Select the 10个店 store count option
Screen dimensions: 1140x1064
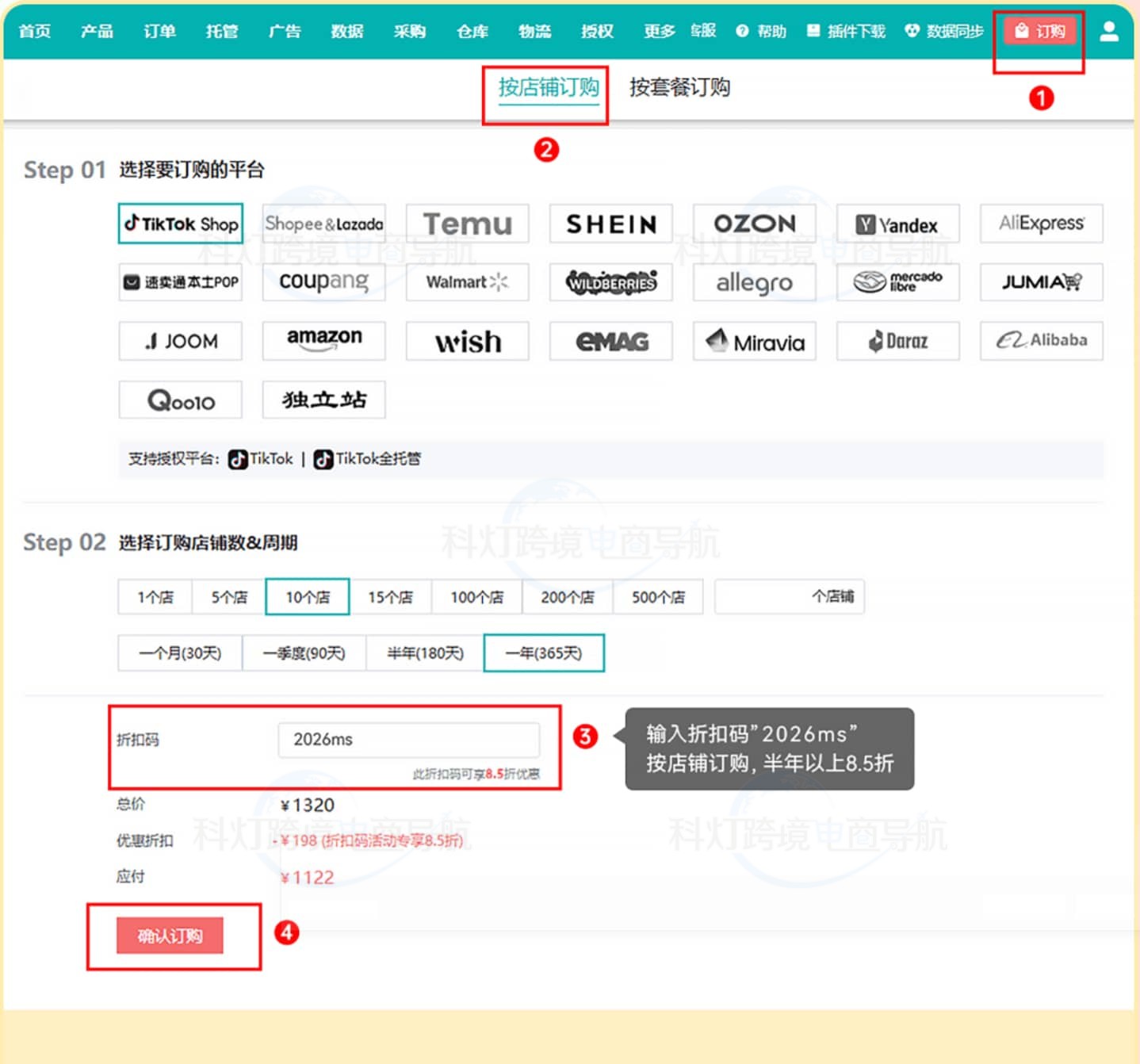pyautogui.click(x=308, y=597)
